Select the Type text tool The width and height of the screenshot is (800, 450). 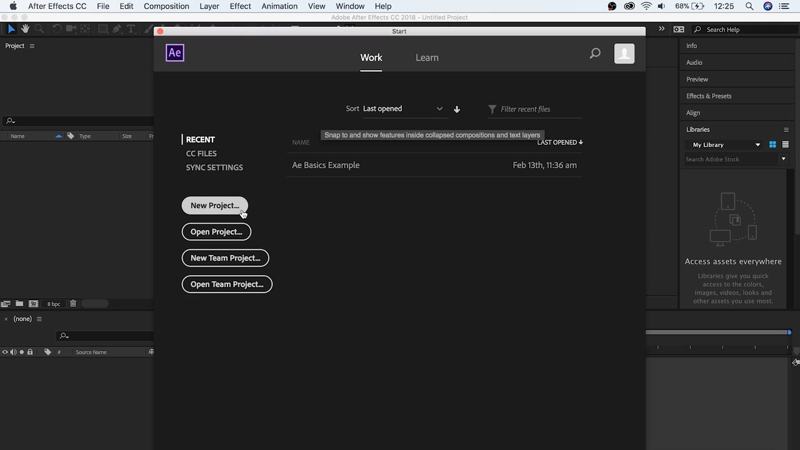131,29
